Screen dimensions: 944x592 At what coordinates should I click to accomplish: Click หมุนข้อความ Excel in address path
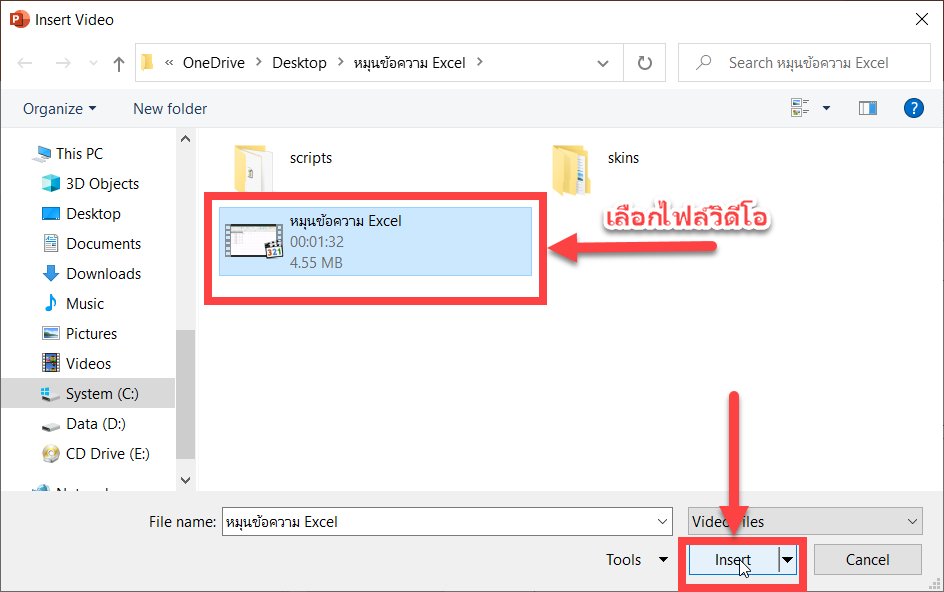[409, 63]
